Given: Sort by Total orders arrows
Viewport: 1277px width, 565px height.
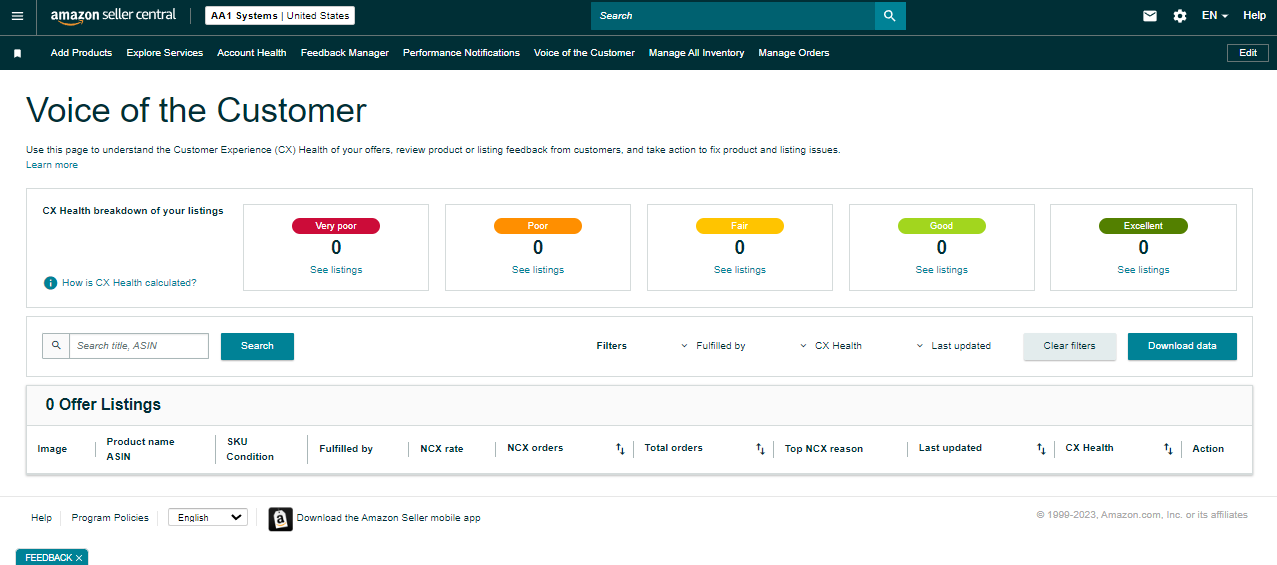Looking at the screenshot, I should click(760, 449).
